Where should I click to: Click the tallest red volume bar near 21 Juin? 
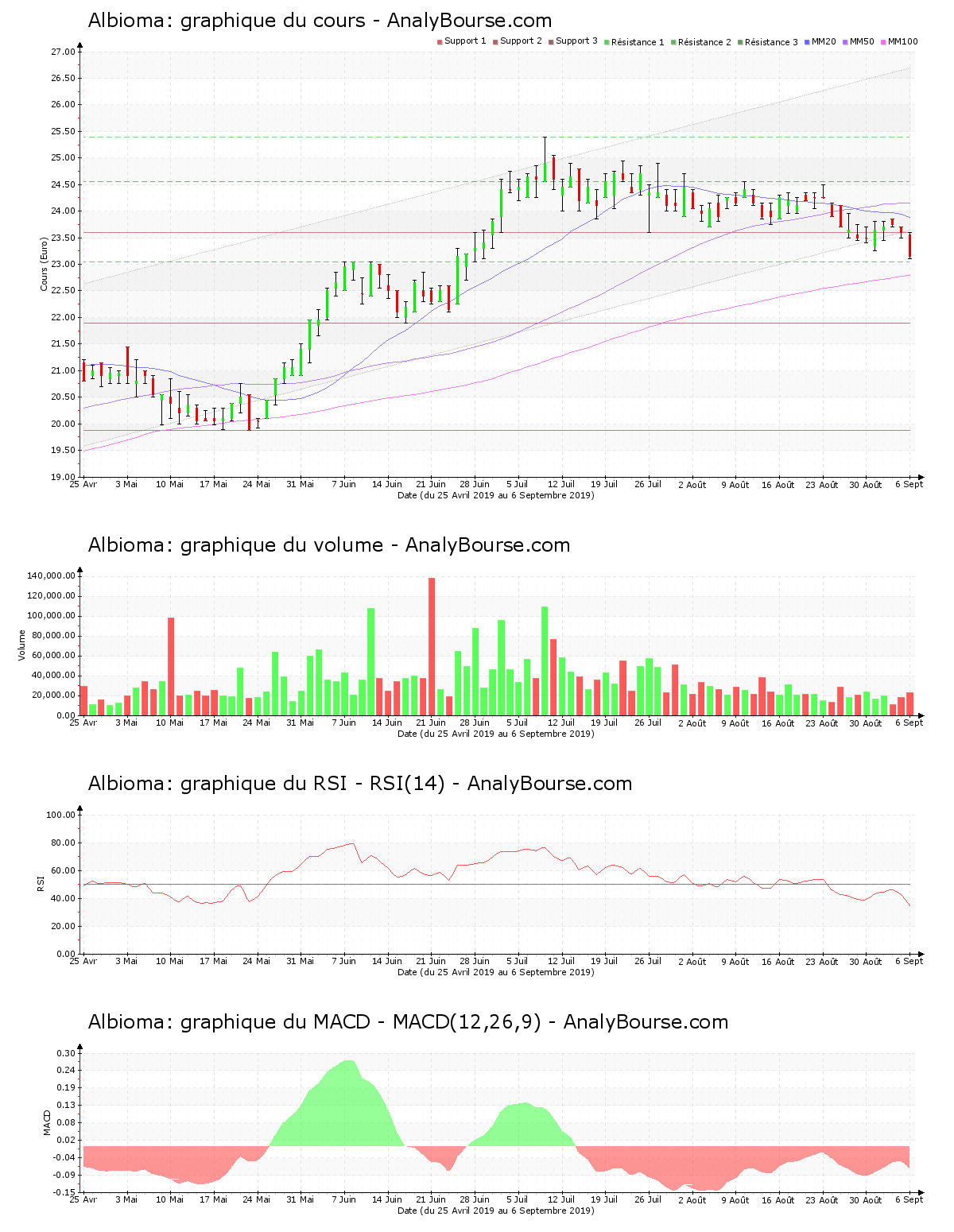tap(432, 646)
